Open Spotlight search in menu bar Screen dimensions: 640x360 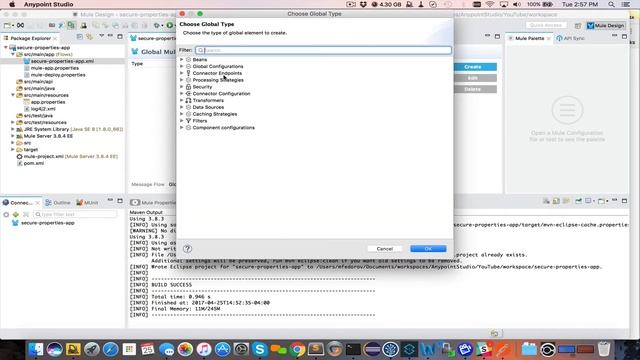[x=611, y=4]
